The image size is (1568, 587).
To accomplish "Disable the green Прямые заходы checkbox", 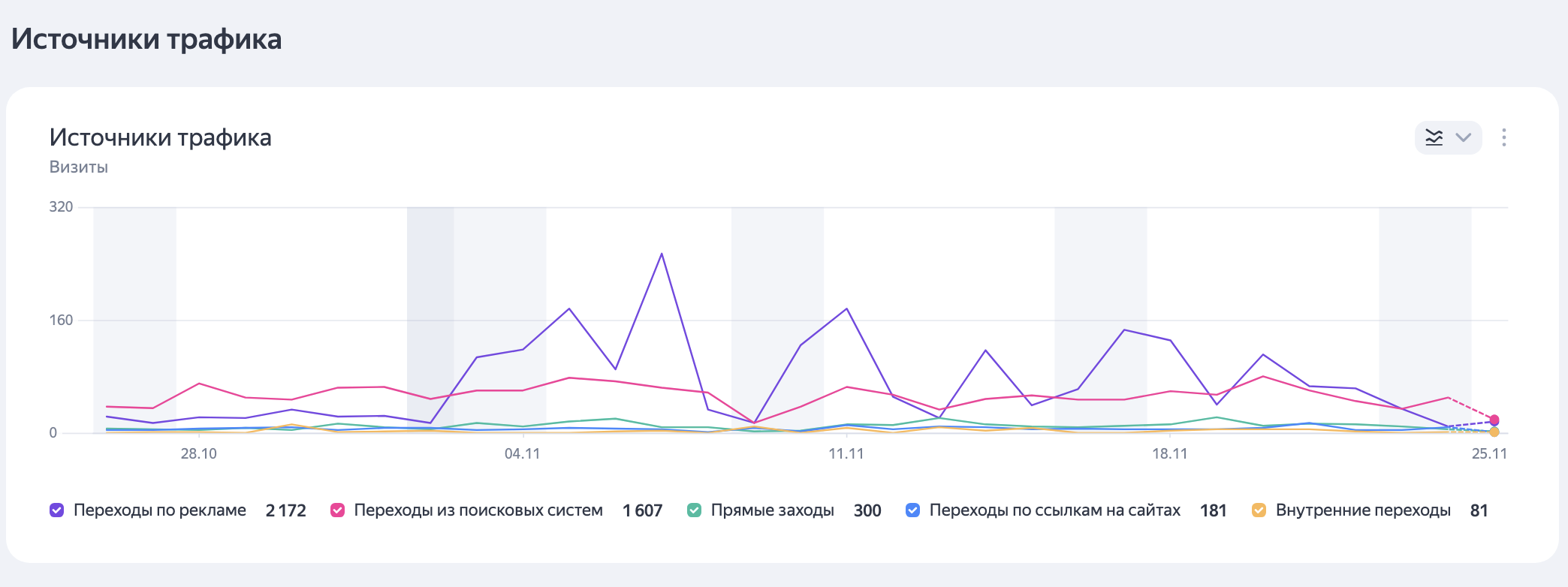I will coord(695,510).
